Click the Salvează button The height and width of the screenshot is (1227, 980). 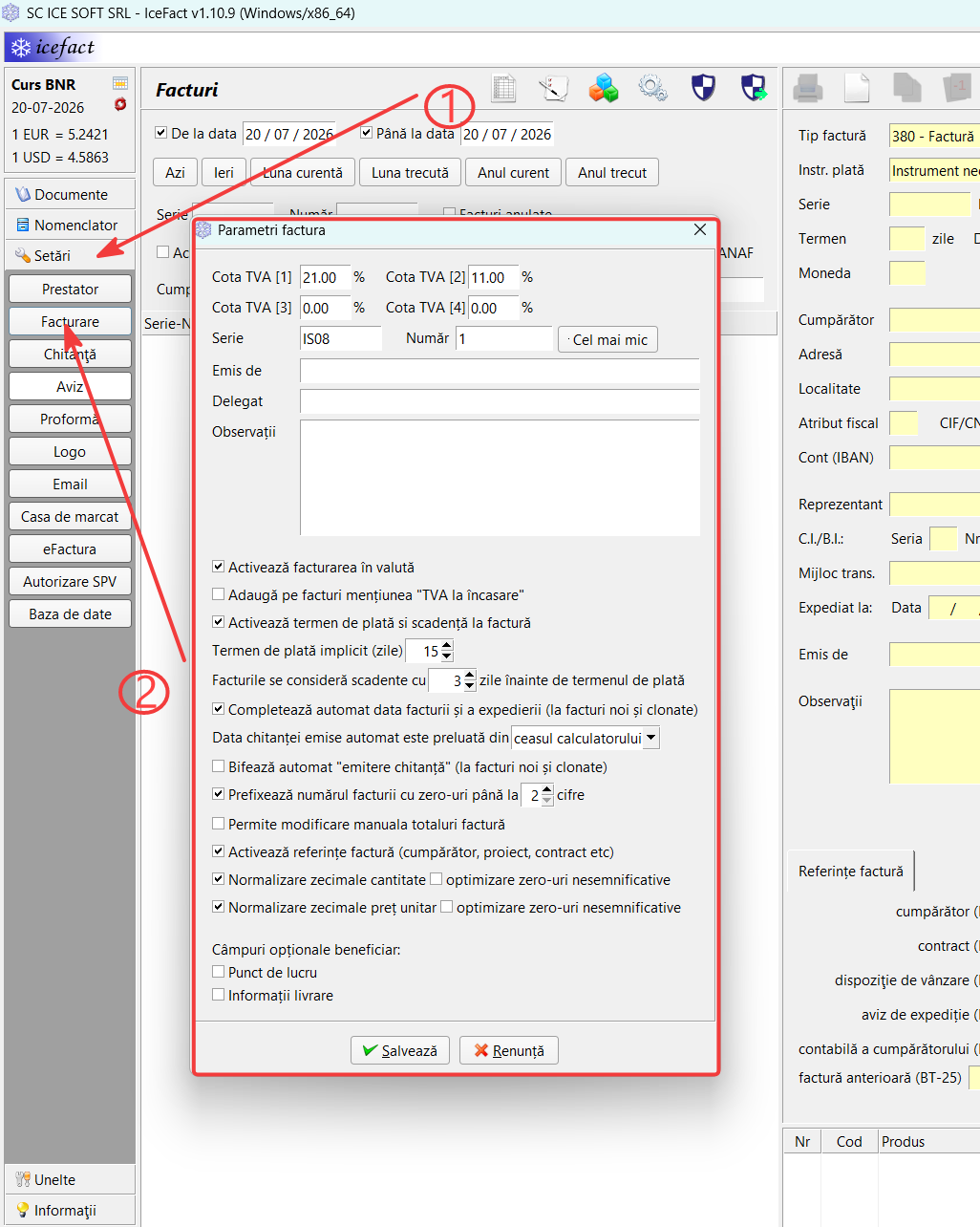[400, 1050]
